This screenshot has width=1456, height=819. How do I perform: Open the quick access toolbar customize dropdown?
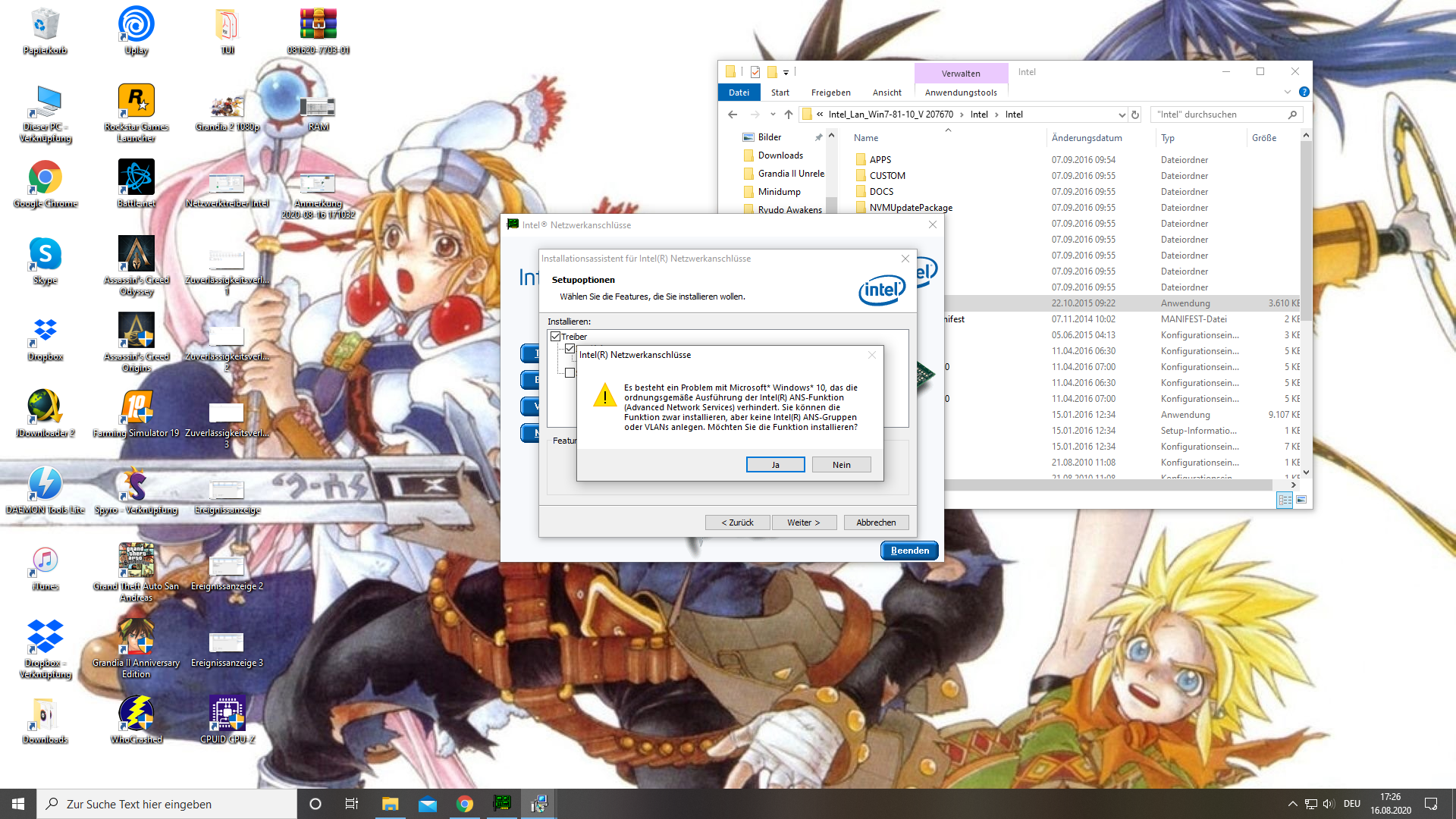click(786, 73)
